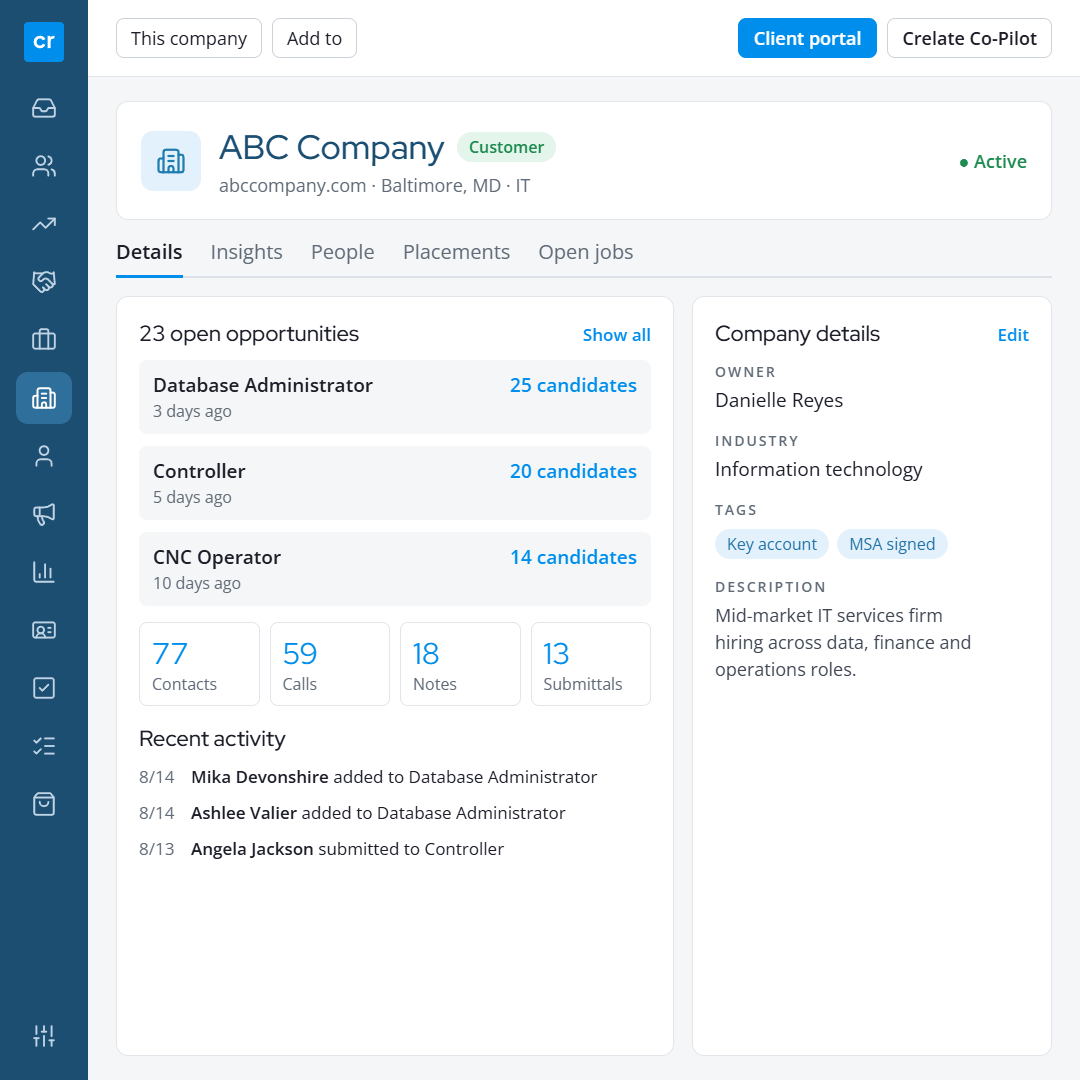This screenshot has height=1080, width=1080.
Task: Open the contact card sidebar icon
Action: [43, 630]
